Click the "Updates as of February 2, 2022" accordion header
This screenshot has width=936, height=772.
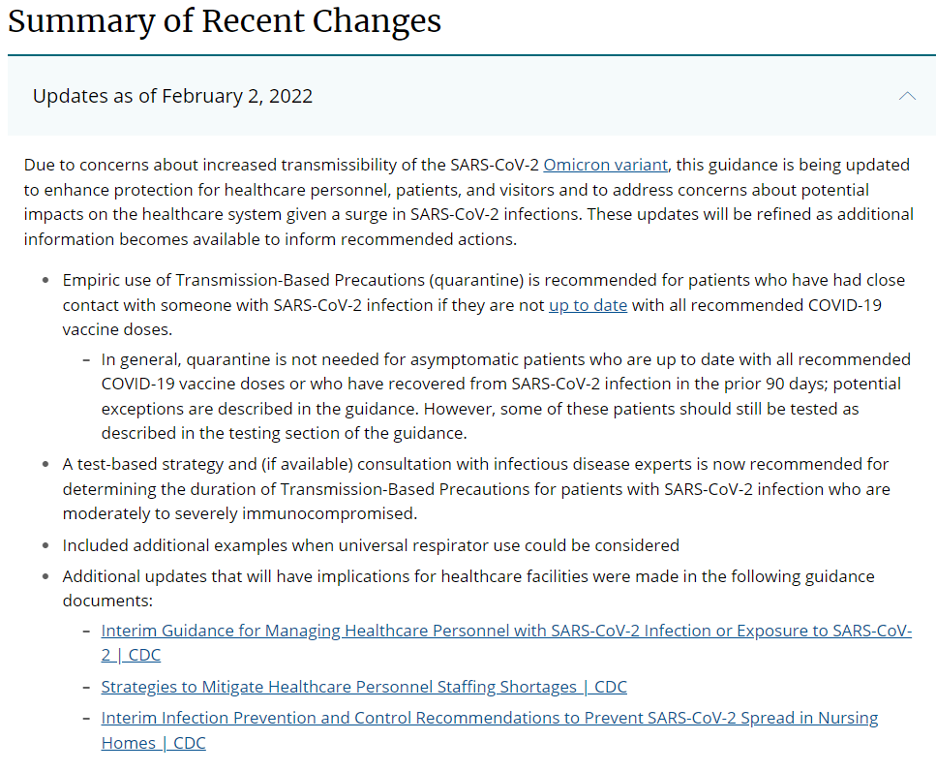pos(173,96)
